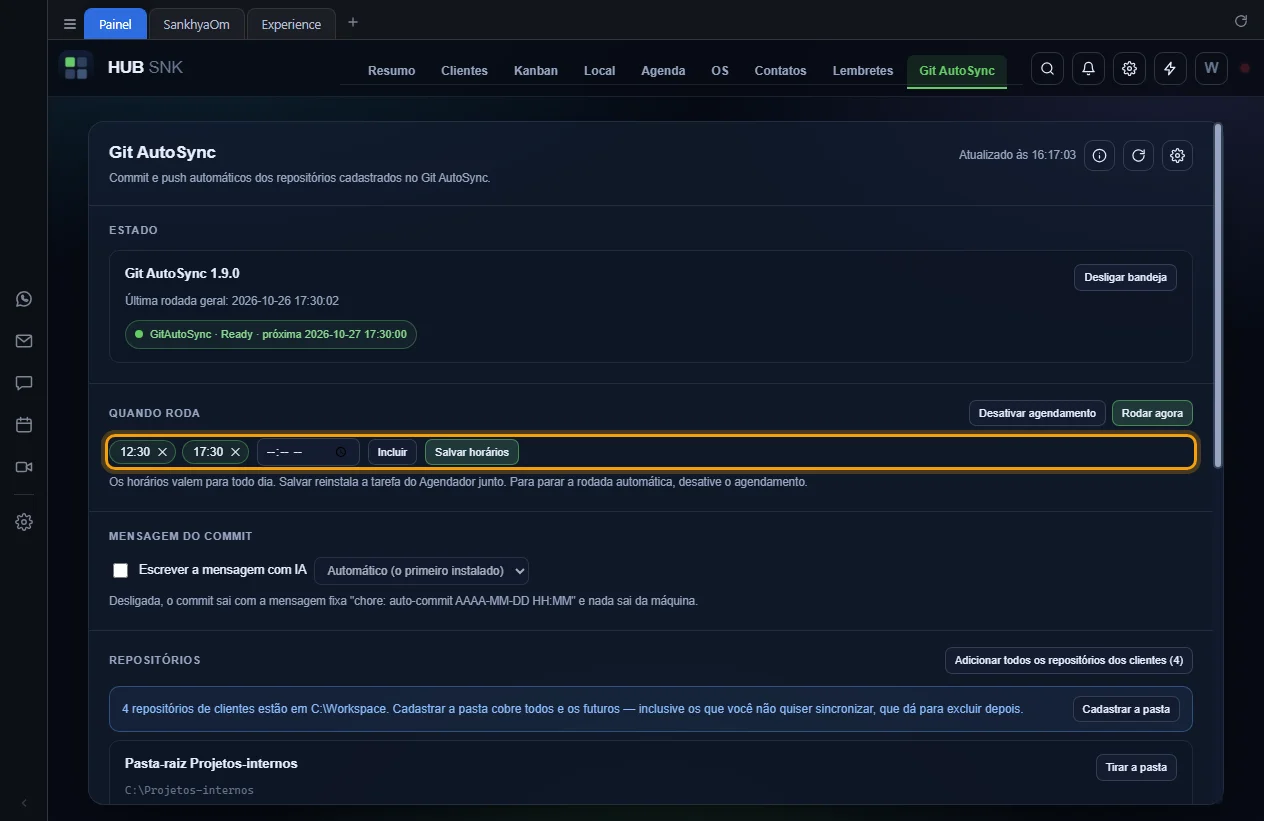Open the clock picker in time field
This screenshot has height=821, width=1264.
[x=341, y=452]
